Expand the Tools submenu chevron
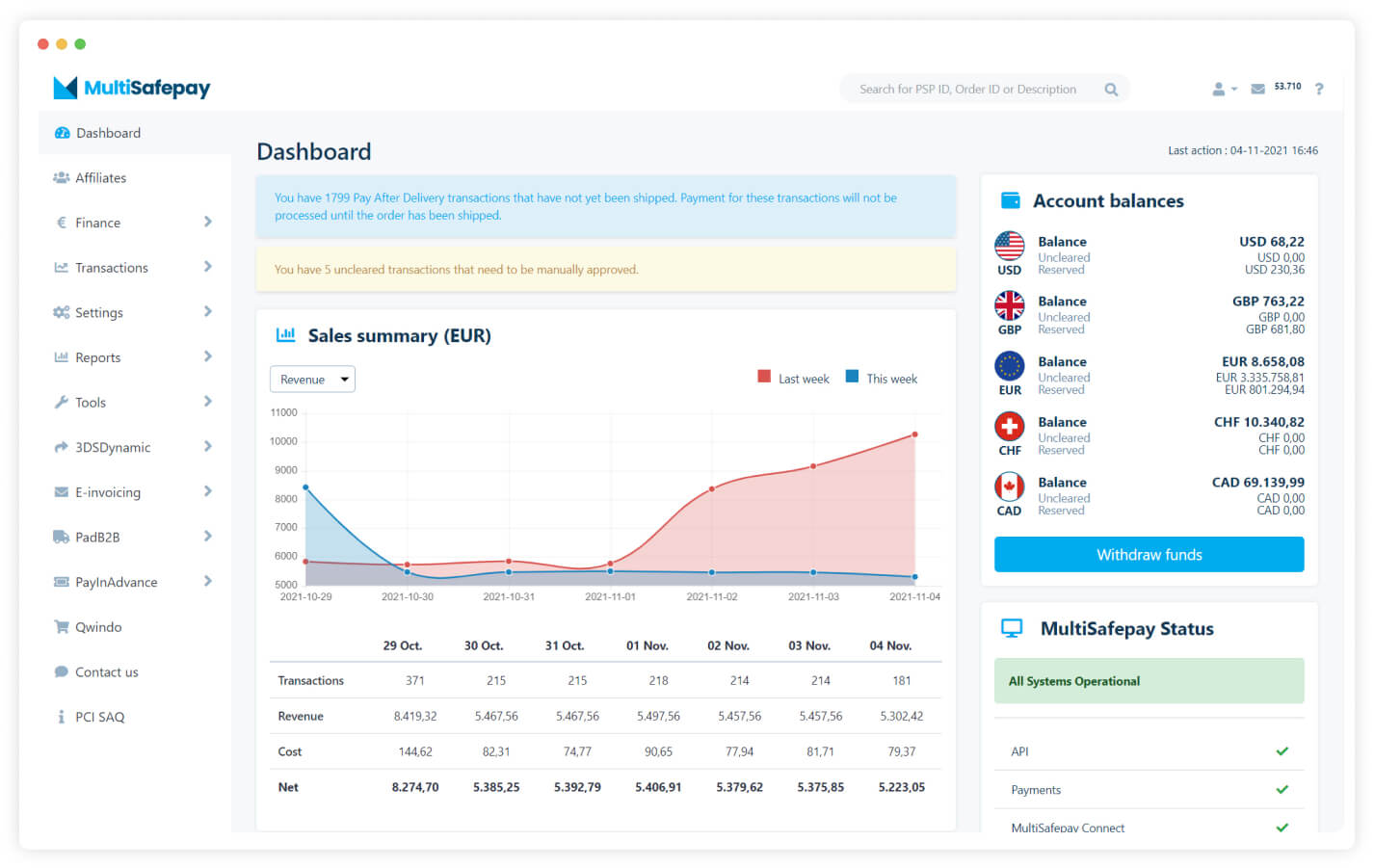 tap(208, 402)
